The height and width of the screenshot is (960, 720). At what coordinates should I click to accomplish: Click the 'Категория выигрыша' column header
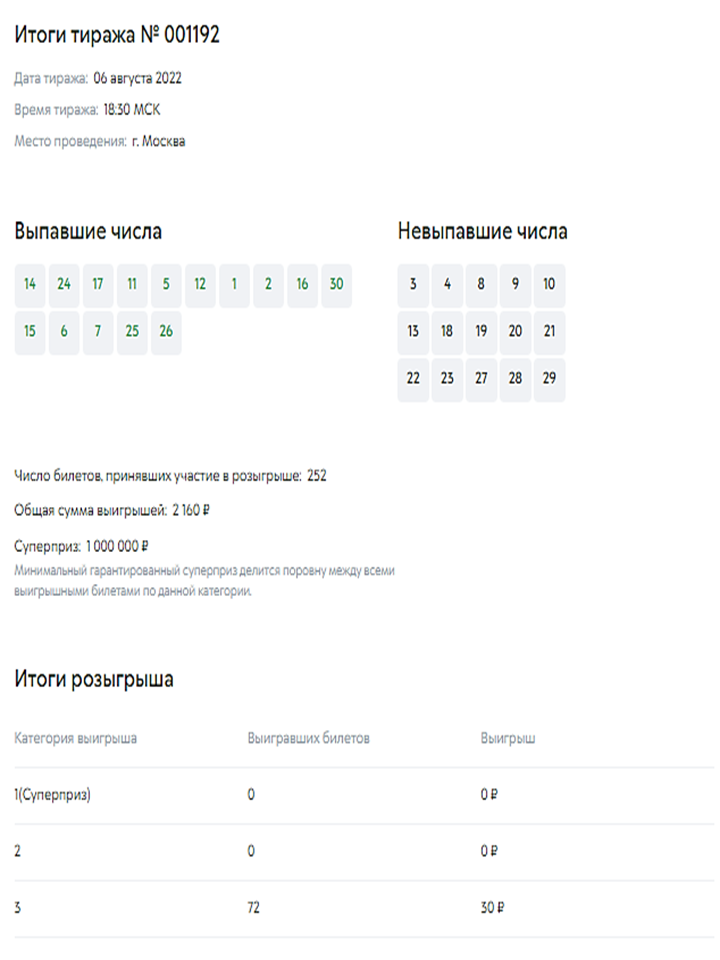coord(76,739)
